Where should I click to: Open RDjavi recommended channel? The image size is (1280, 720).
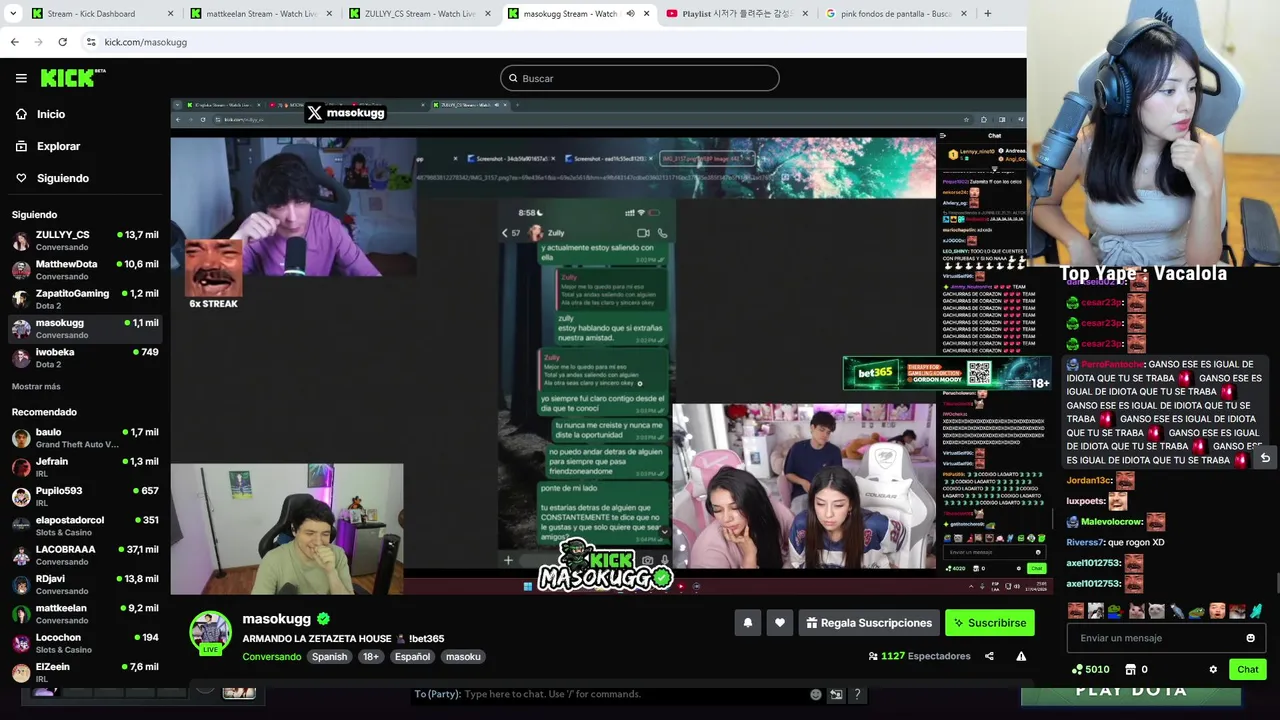(x=85, y=584)
